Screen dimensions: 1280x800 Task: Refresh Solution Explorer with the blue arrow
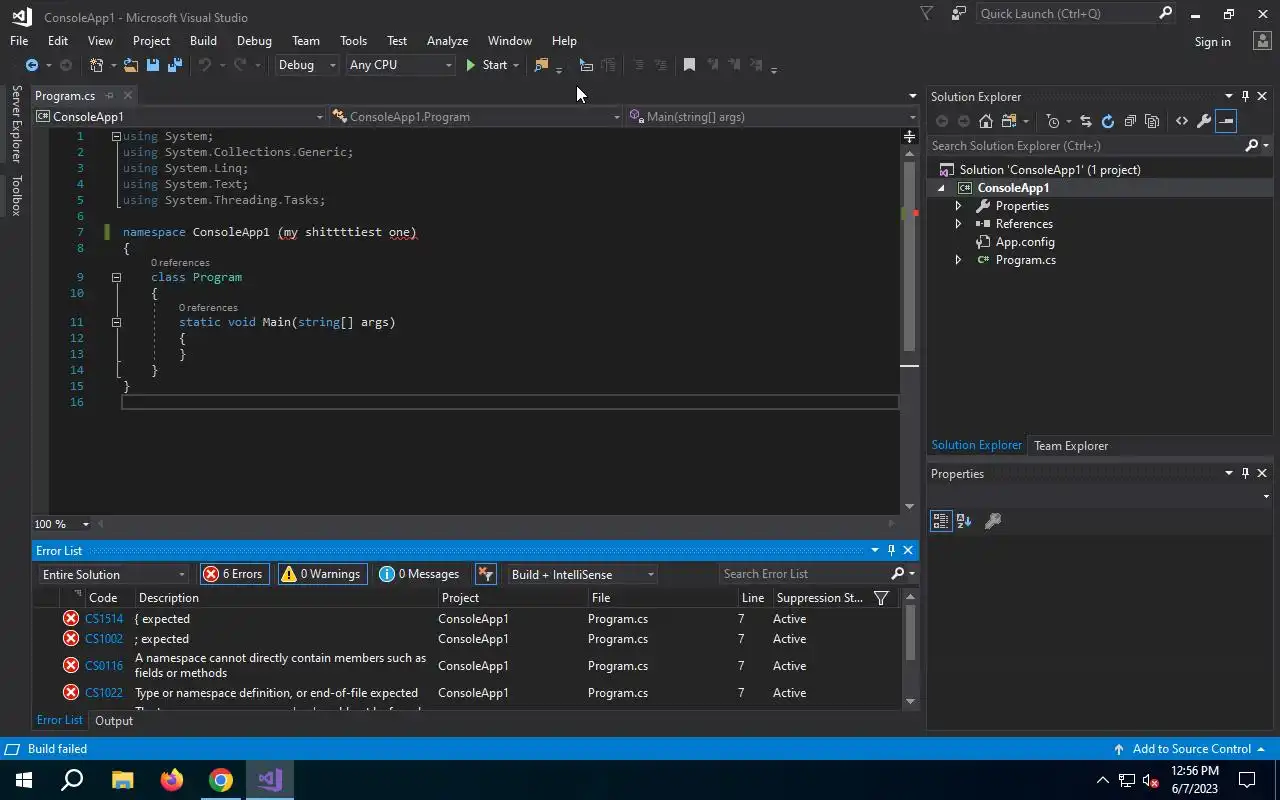[1108, 121]
